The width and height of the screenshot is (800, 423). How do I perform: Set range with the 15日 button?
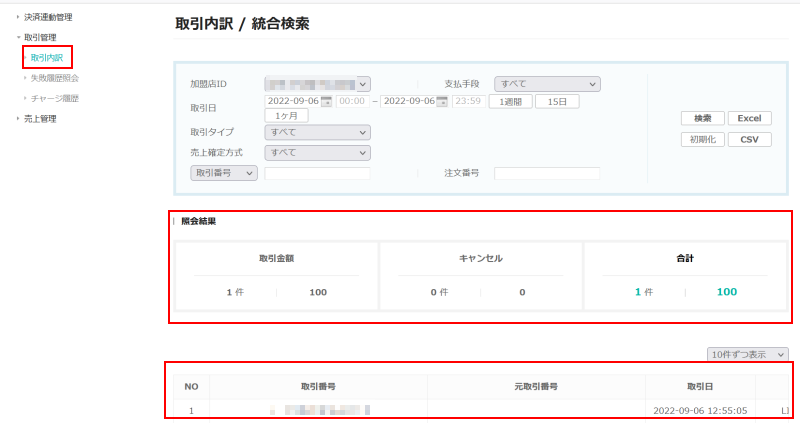[557, 102]
